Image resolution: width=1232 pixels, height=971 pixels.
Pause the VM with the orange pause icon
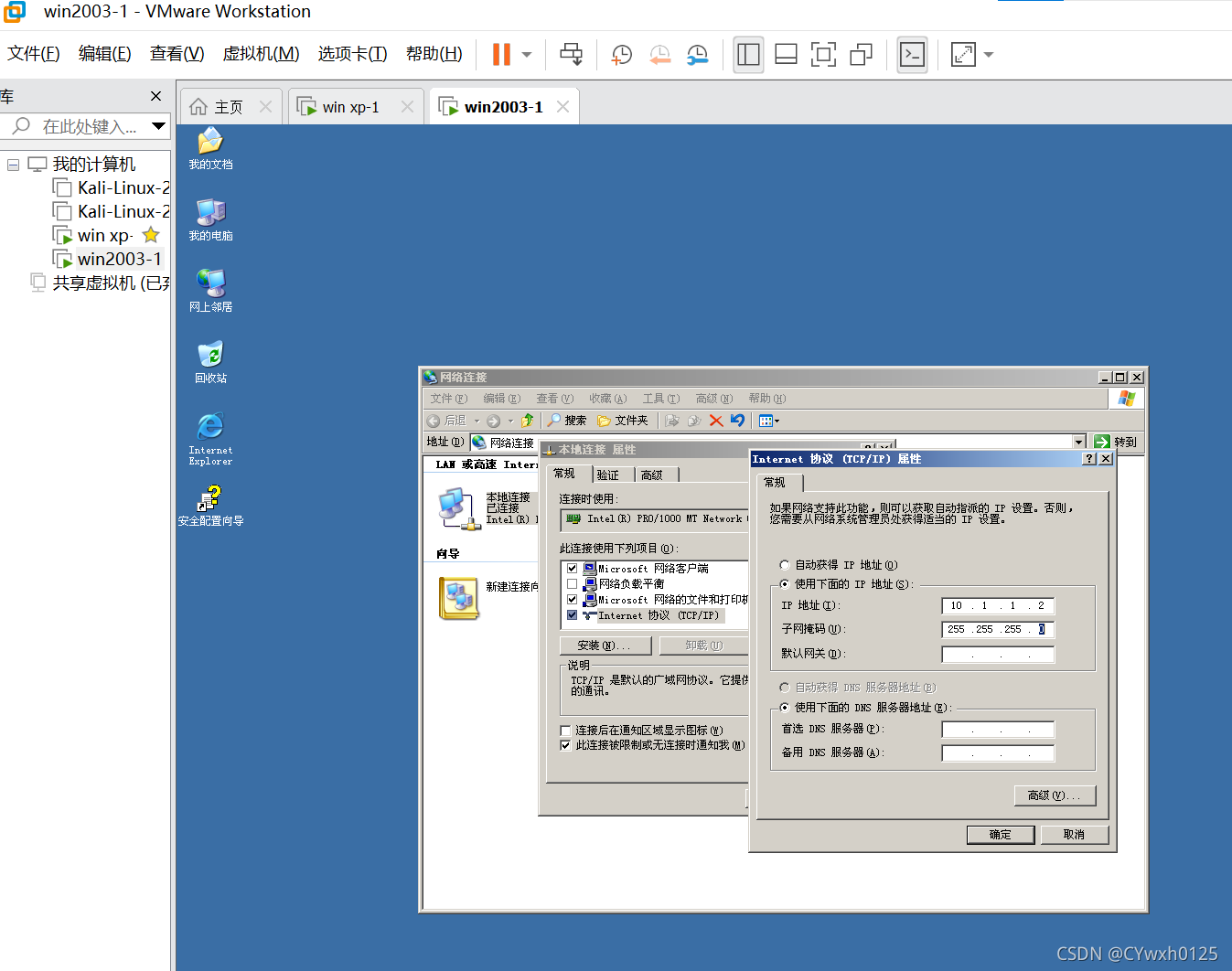tap(500, 55)
